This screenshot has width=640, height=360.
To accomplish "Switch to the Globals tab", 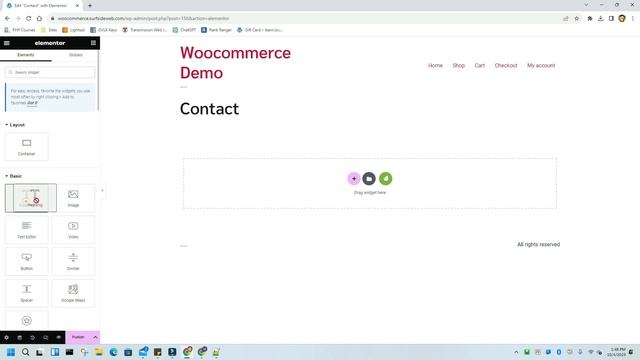I will click(x=76, y=55).
